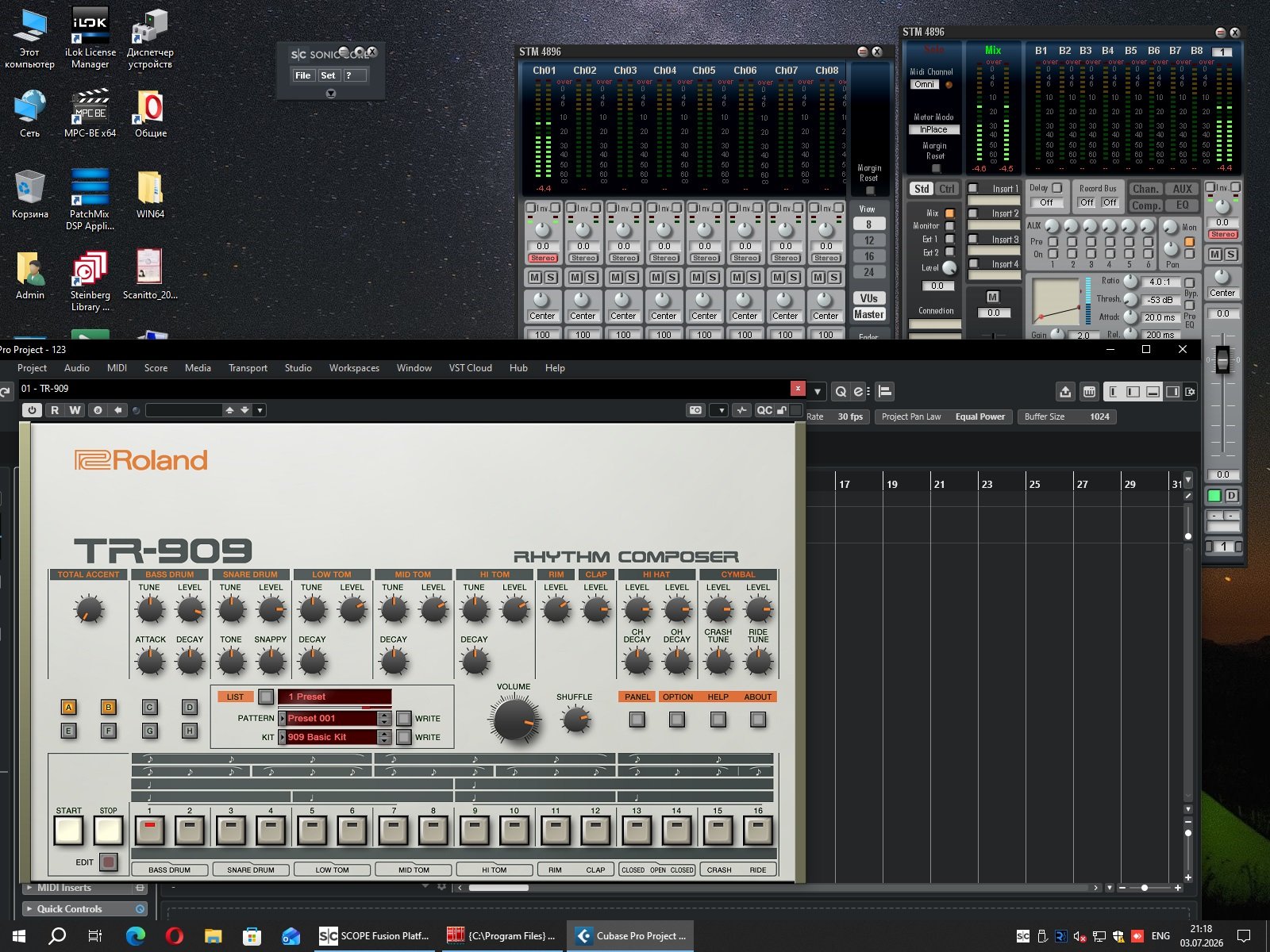Click the QC quick controls icon
This screenshot has height=952, width=1270.
pyautogui.click(x=764, y=410)
